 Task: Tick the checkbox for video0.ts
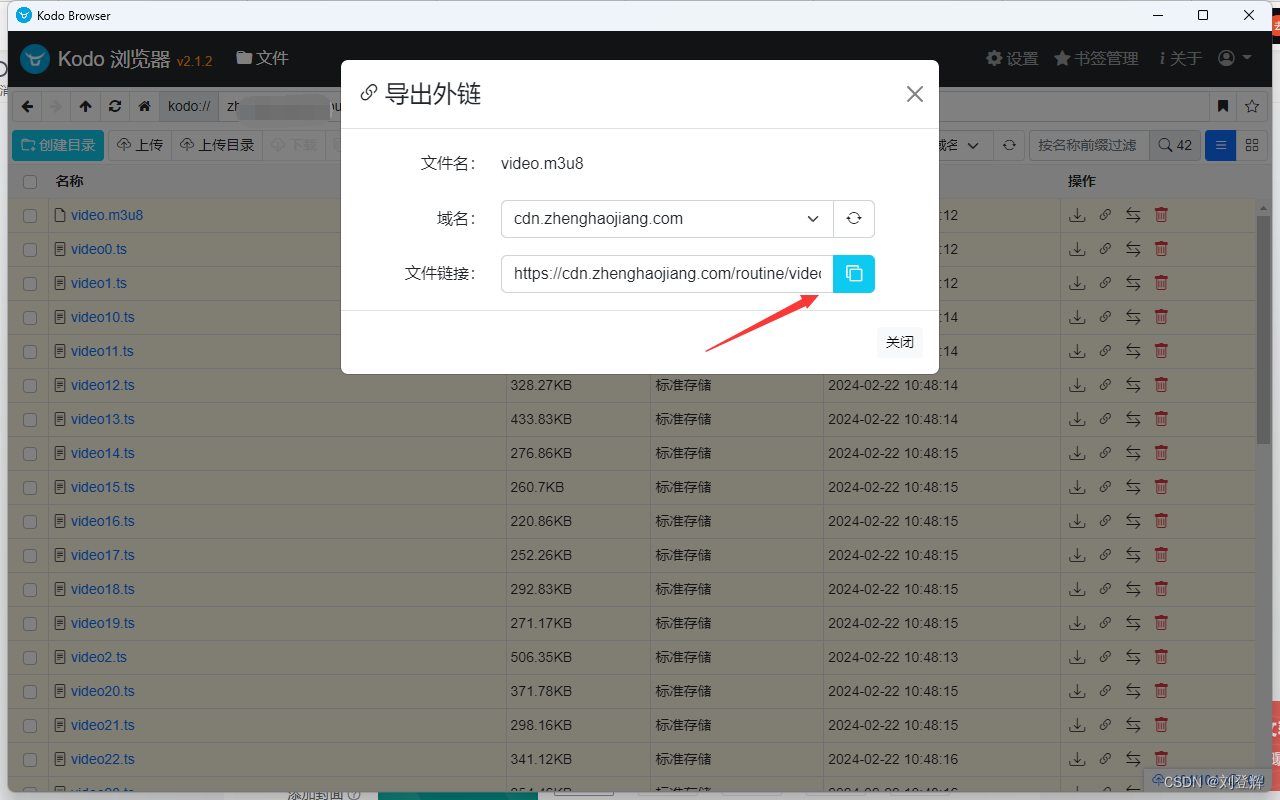pos(30,250)
